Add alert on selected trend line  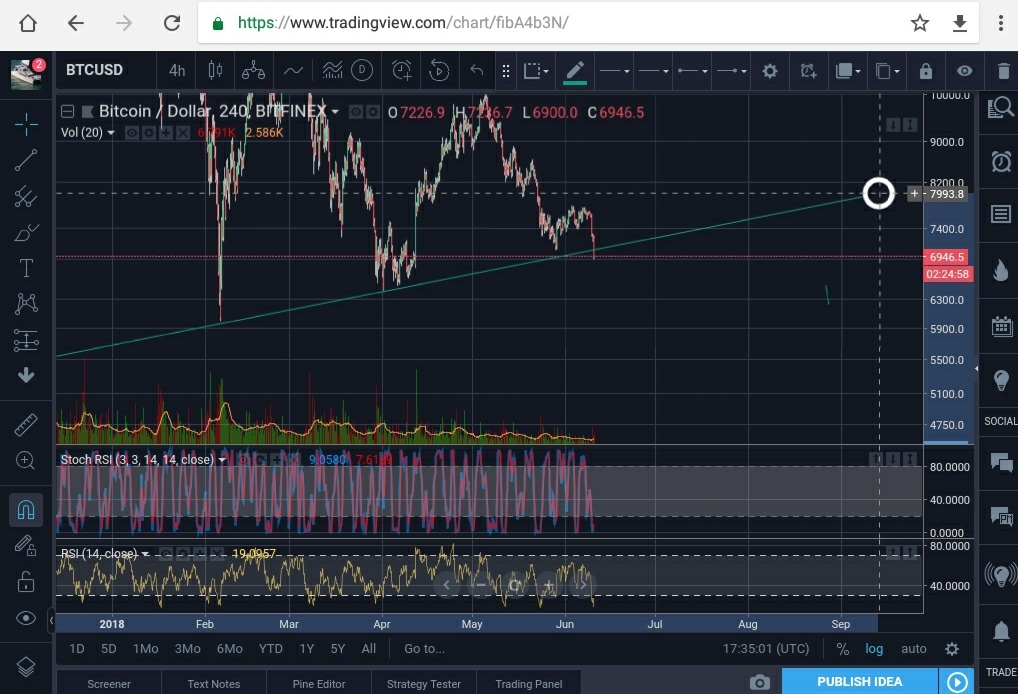[808, 70]
